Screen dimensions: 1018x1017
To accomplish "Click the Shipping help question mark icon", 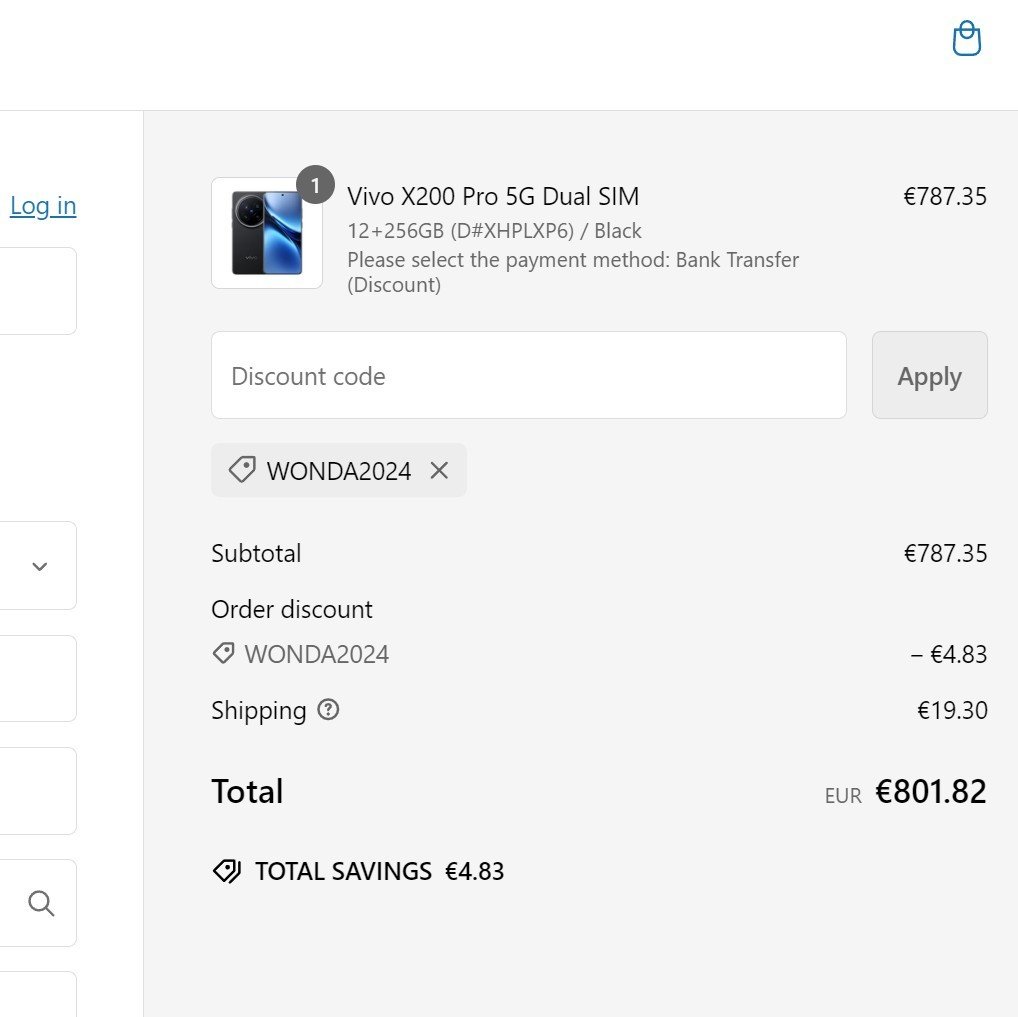I will point(328,710).
